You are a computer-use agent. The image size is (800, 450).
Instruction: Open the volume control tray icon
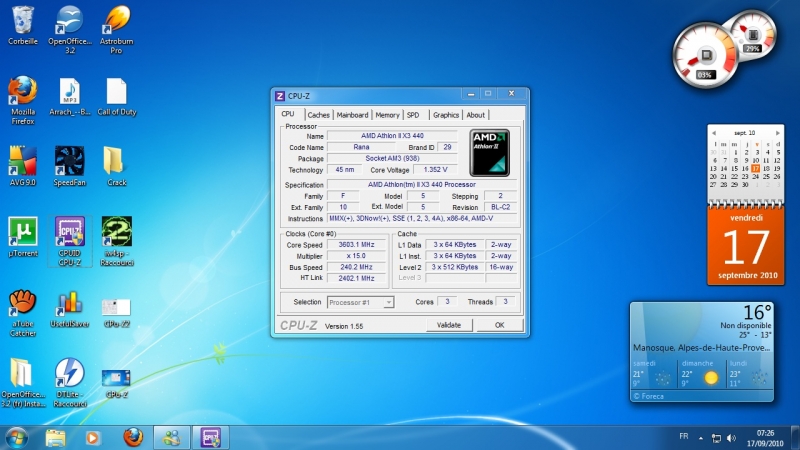point(732,438)
